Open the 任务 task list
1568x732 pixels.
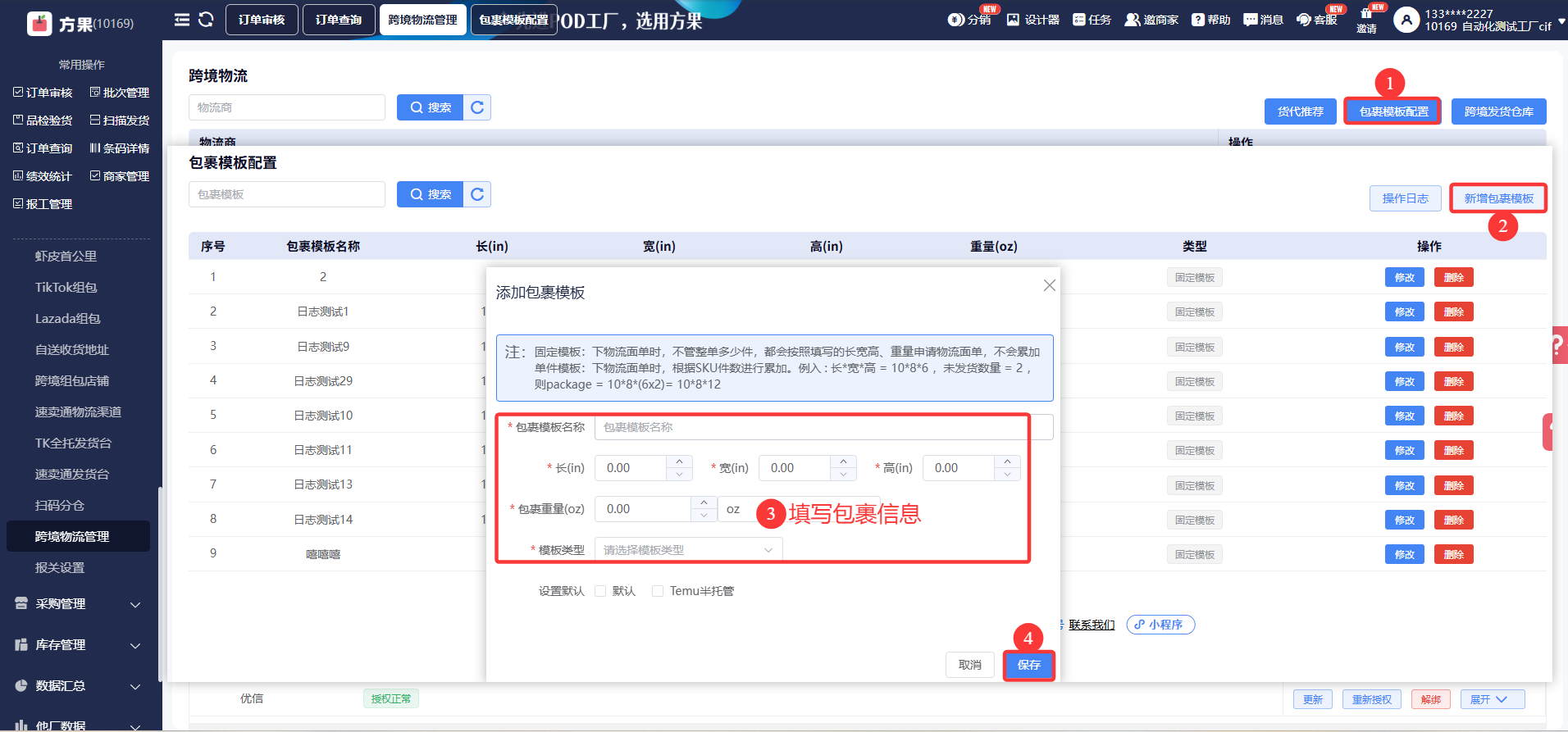(x=1092, y=20)
